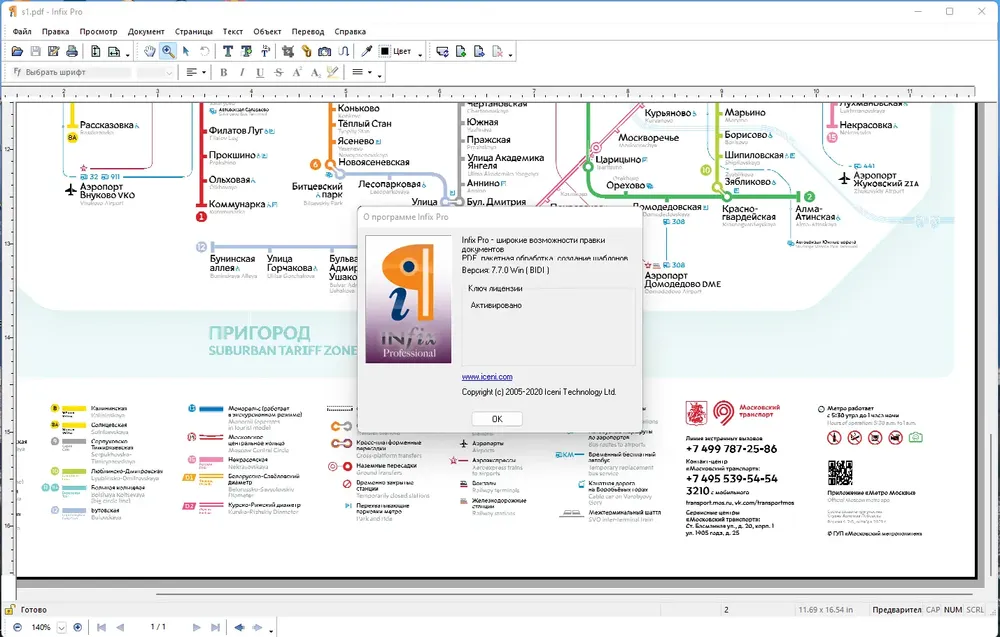Click the black Цвет color swatch

(385, 52)
